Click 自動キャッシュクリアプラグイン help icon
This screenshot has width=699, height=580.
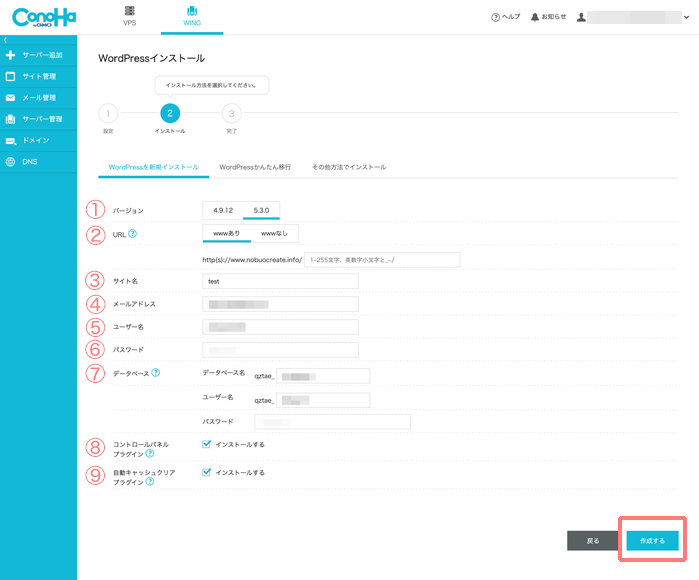click(x=150, y=481)
